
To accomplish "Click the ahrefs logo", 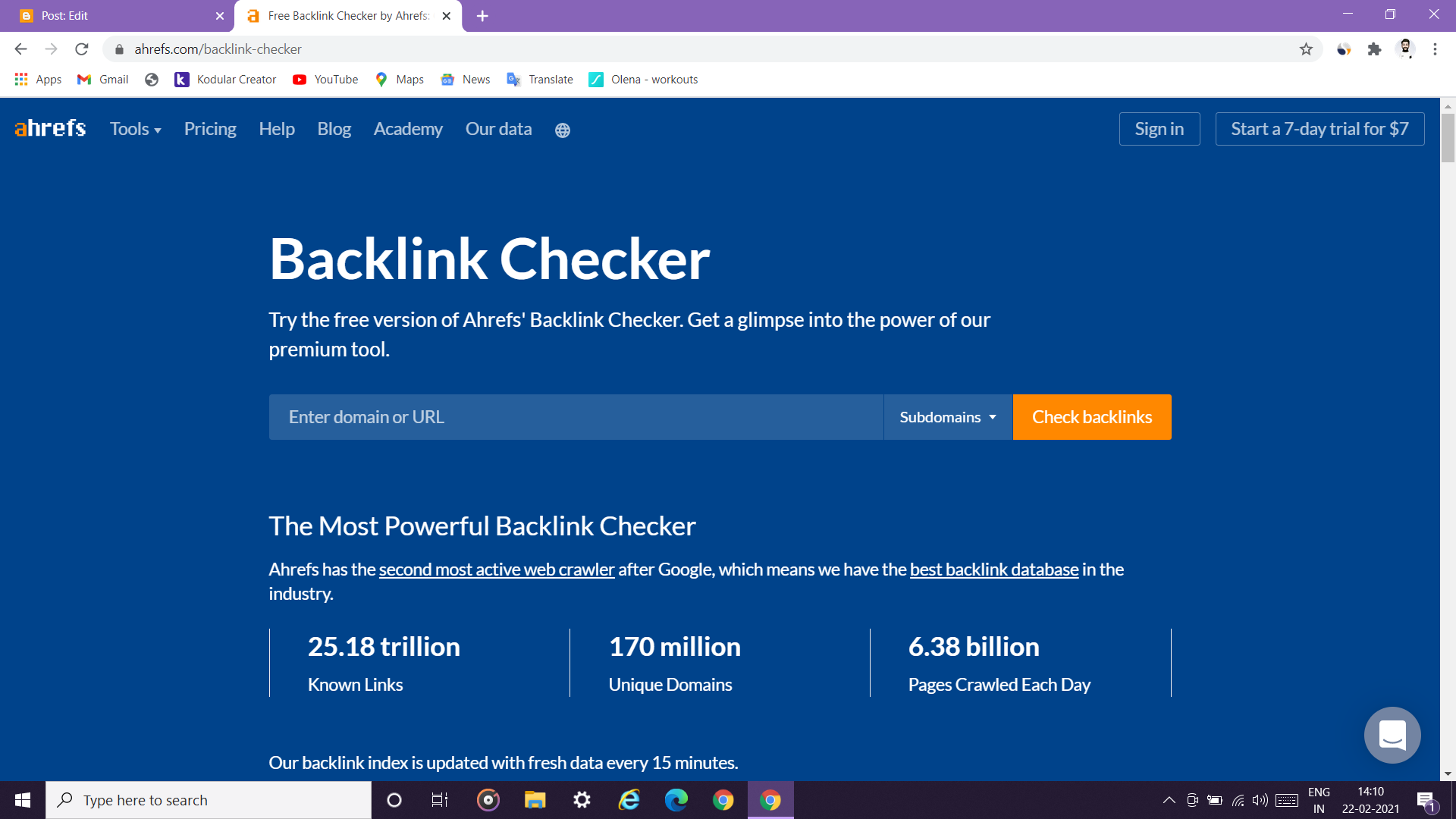I will [x=50, y=128].
